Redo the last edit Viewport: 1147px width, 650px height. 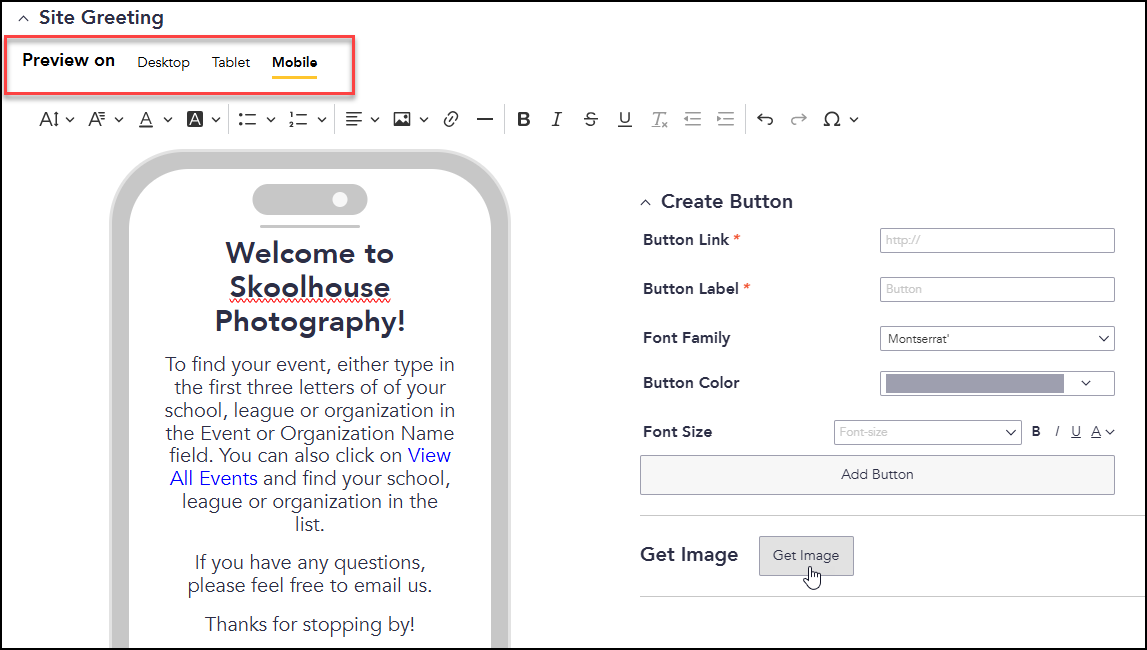[799, 119]
